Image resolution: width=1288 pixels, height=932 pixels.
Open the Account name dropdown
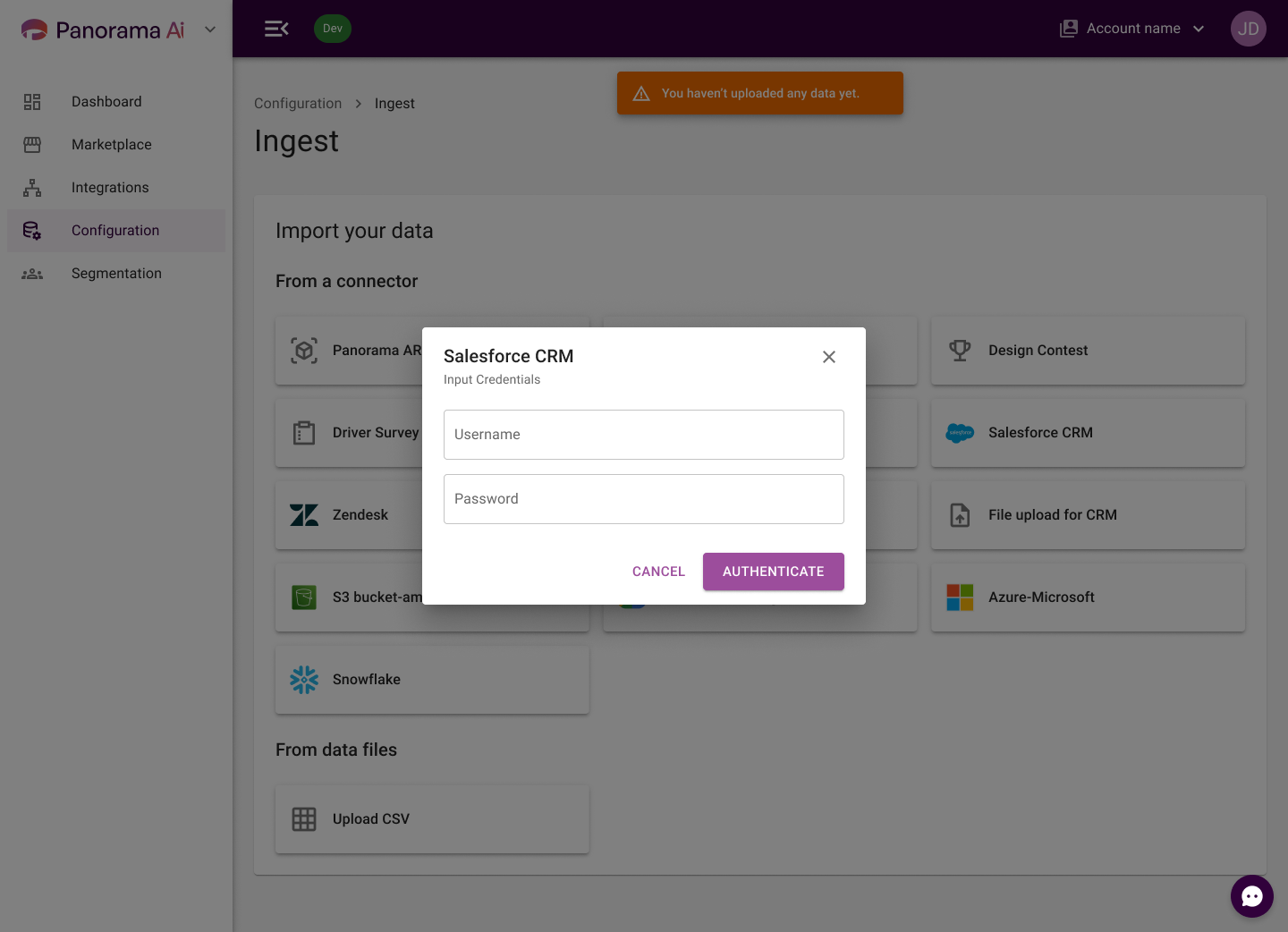click(1133, 29)
